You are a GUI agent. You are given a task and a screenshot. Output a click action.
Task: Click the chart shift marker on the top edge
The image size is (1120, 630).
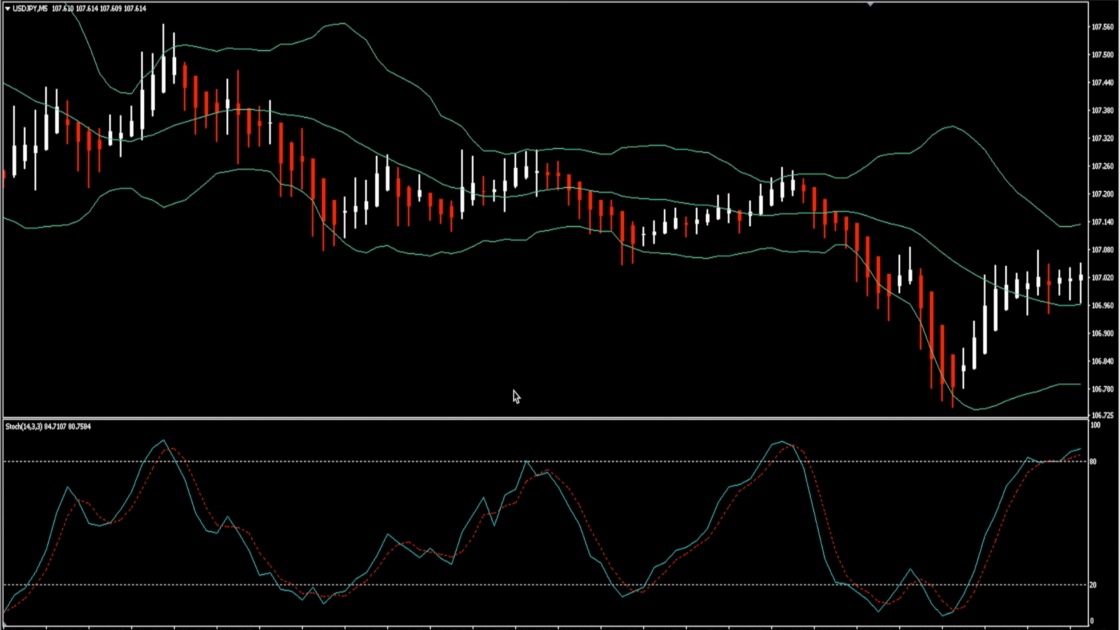pyautogui.click(x=870, y=4)
